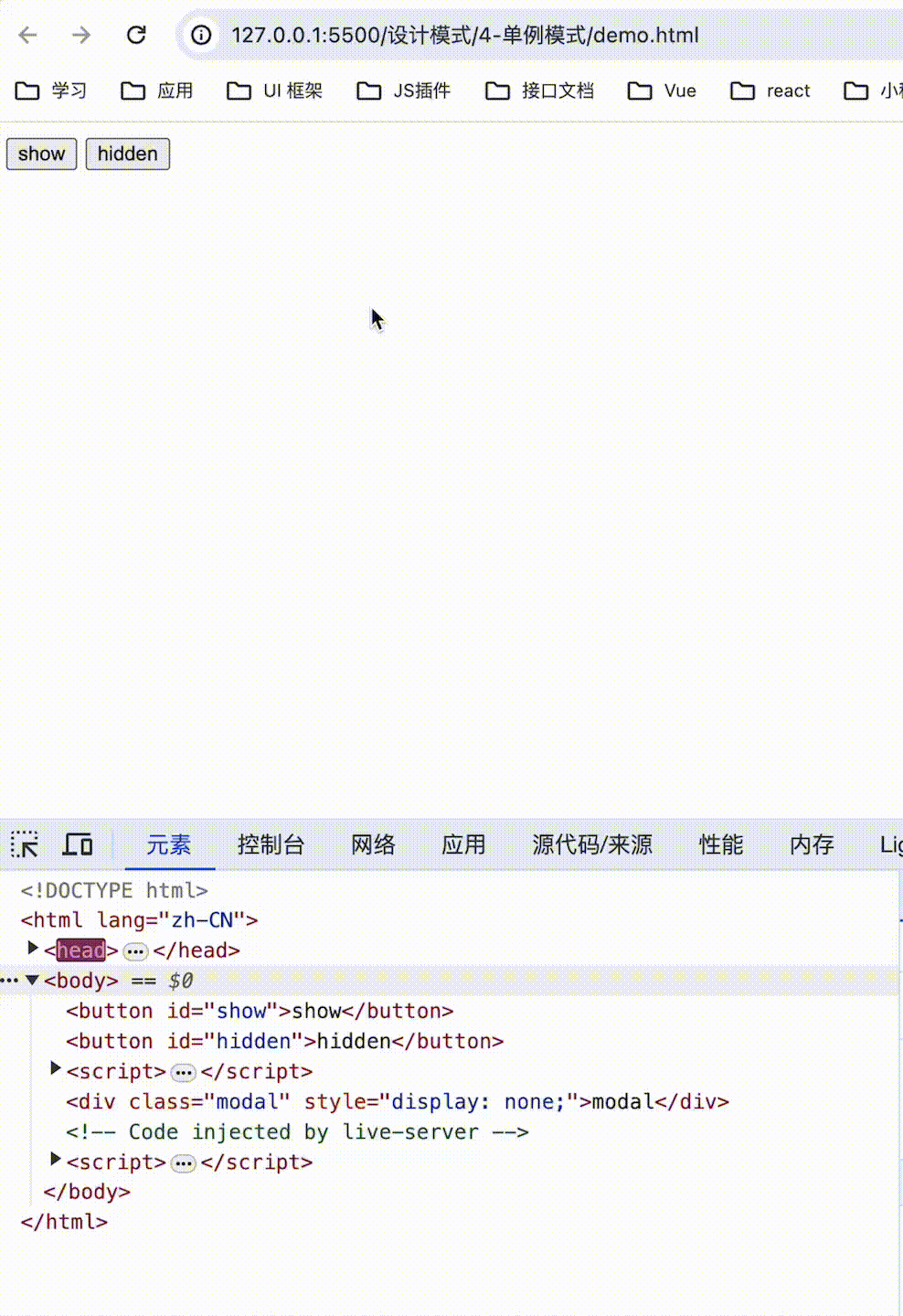Open the react bookmarks folder

pos(770,90)
